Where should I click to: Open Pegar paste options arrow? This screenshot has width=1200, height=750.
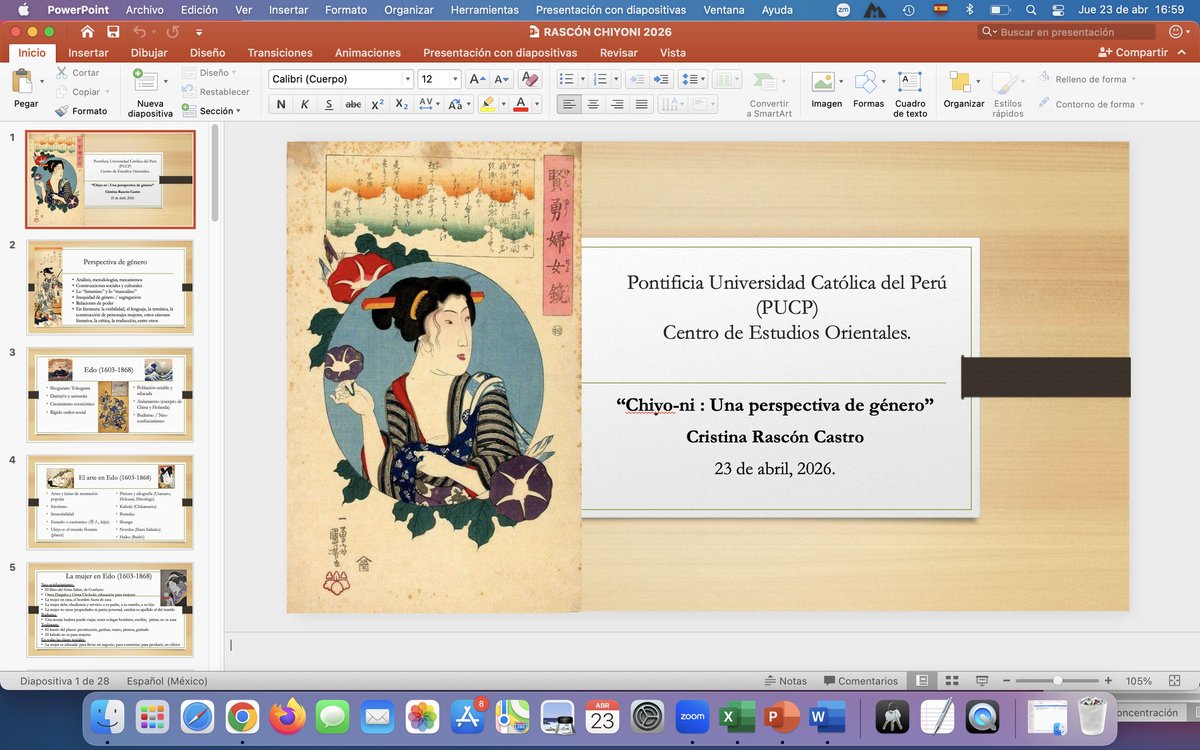click(42, 81)
